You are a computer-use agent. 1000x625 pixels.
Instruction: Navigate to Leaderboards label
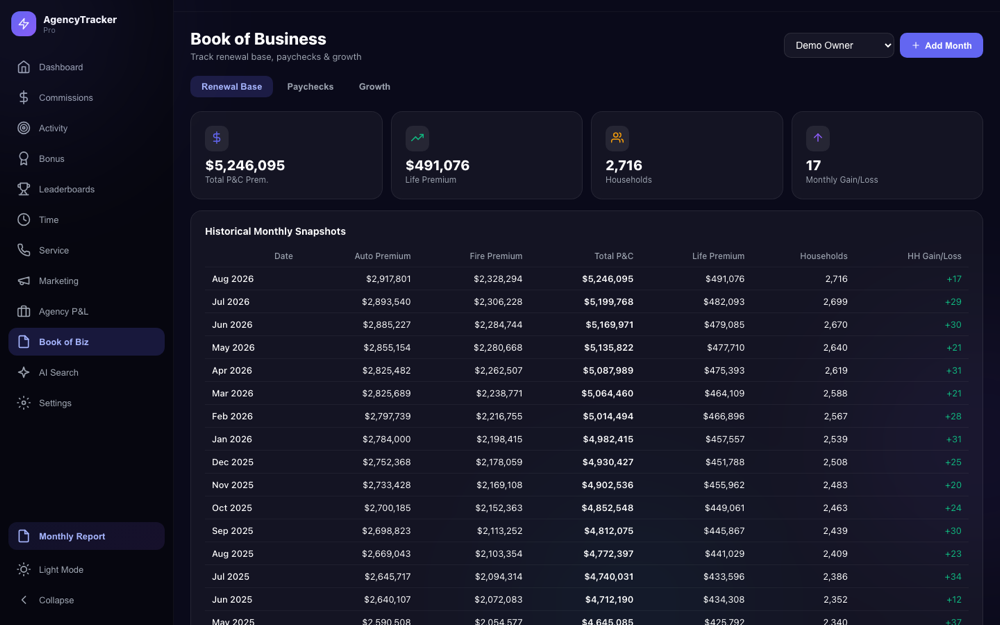[x=66, y=189]
